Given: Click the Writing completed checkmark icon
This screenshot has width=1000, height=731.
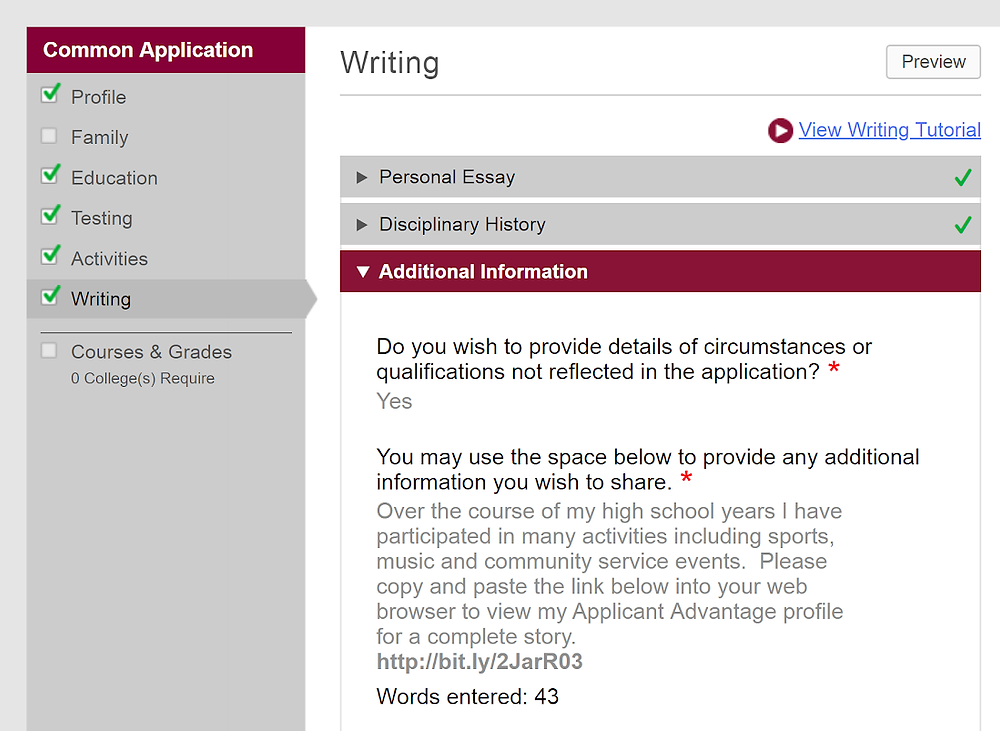Looking at the screenshot, I should (x=50, y=296).
